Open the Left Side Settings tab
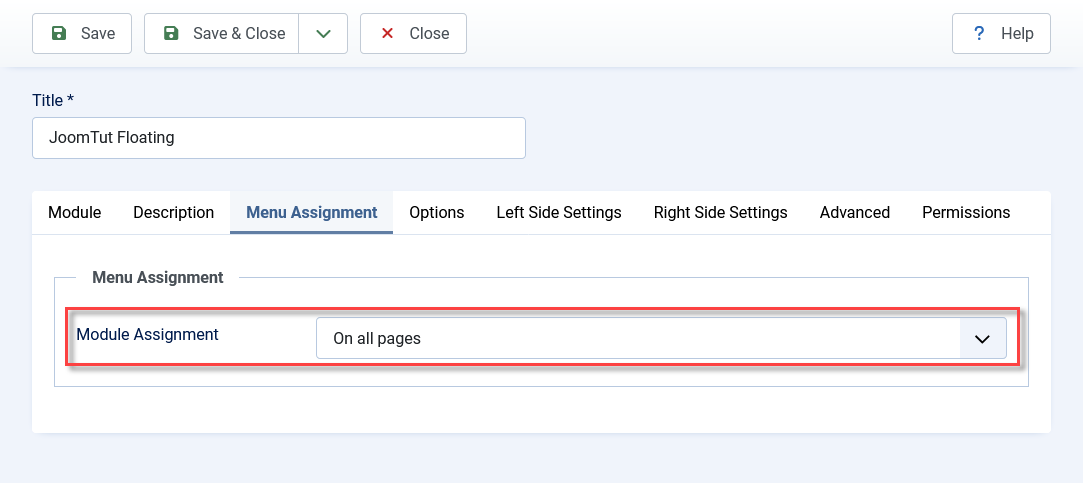Viewport: 1083px width, 483px height. click(559, 212)
